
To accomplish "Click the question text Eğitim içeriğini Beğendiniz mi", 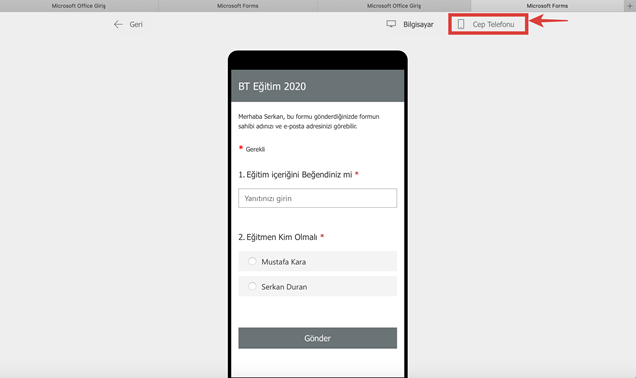I will point(299,175).
